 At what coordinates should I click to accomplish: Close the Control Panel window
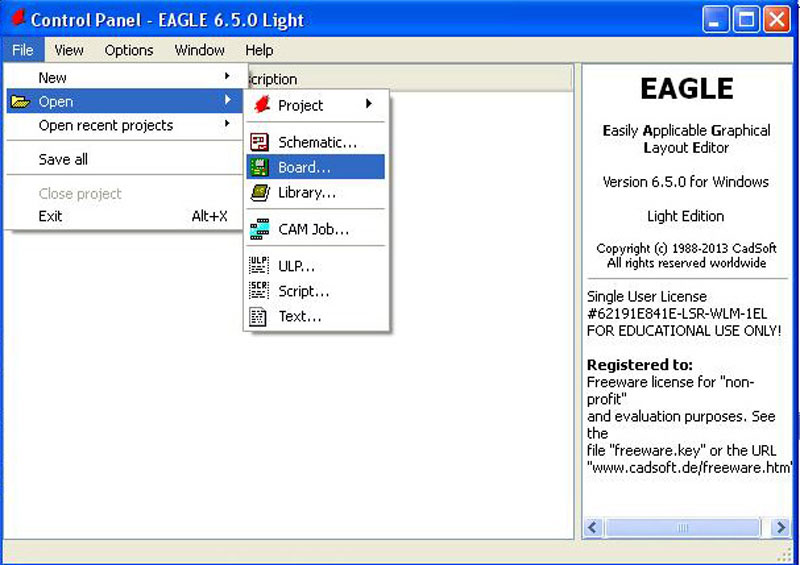point(777,20)
